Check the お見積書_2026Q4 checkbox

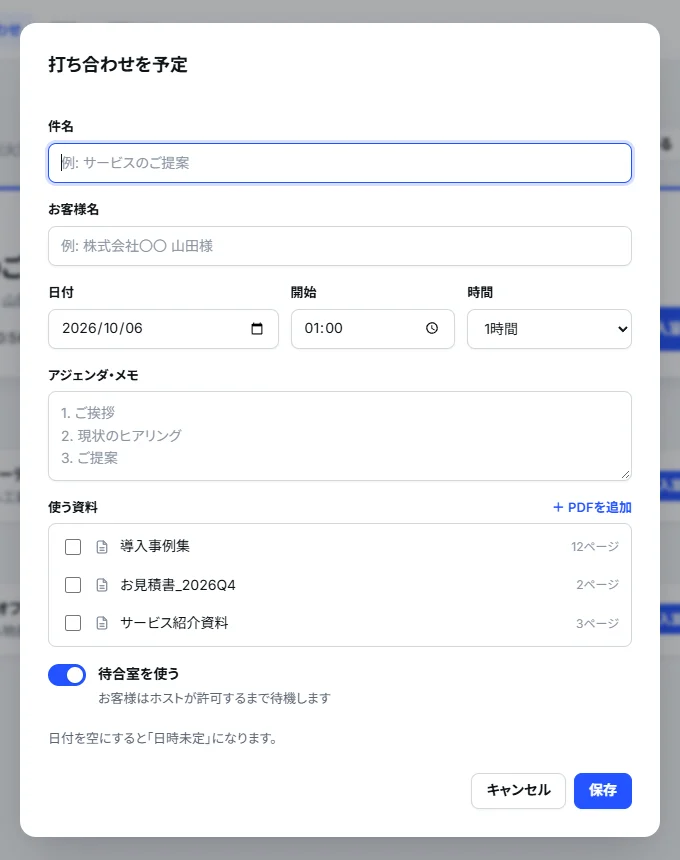[73, 585]
